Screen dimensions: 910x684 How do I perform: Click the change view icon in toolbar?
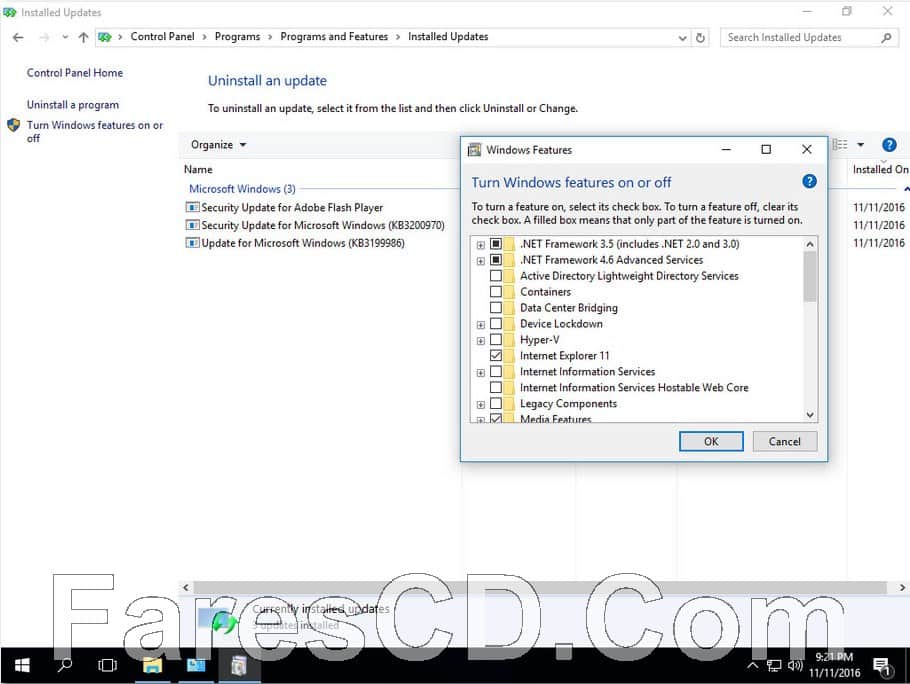click(x=840, y=144)
